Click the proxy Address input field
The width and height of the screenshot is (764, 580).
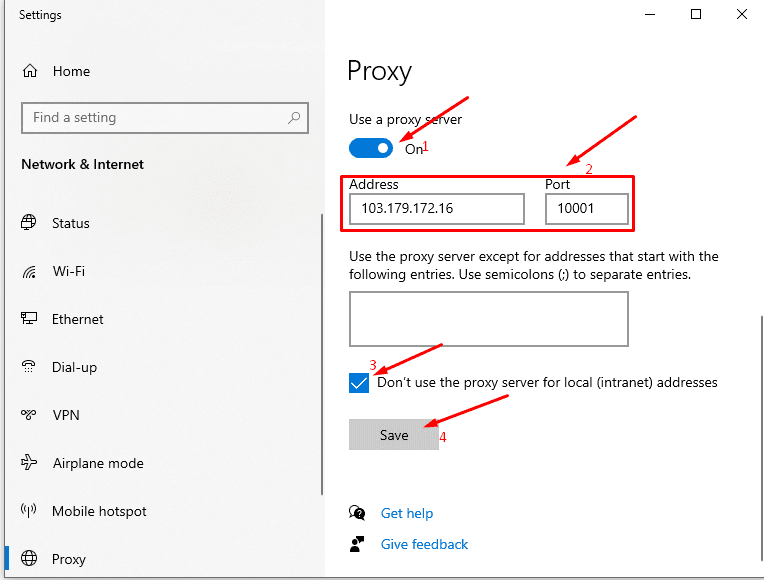(x=437, y=209)
